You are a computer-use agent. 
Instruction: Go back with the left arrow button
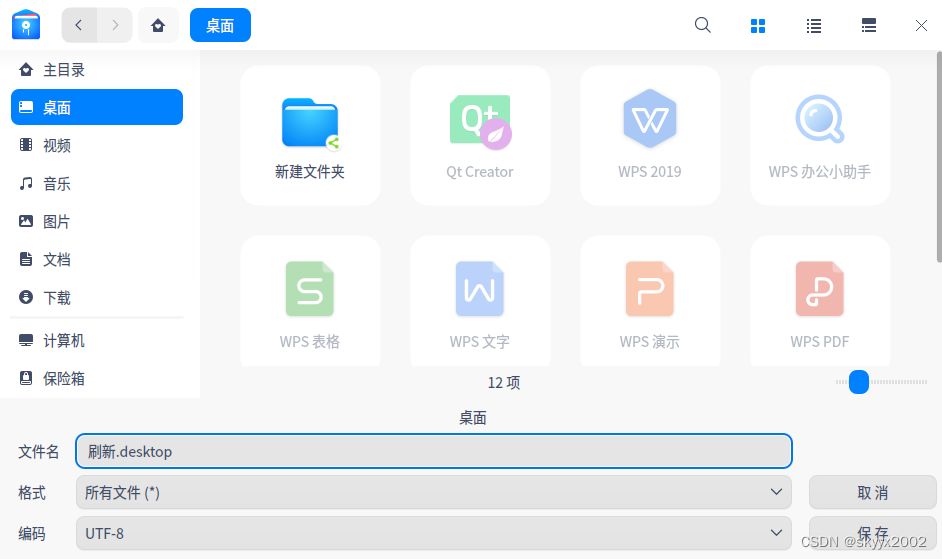pos(79,25)
